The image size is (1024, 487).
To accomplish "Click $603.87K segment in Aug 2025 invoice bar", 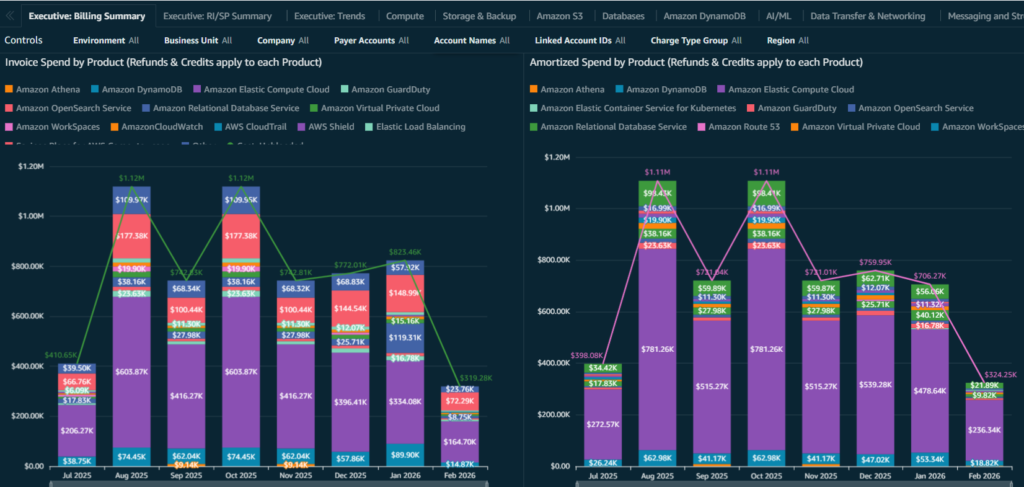I will [132, 371].
